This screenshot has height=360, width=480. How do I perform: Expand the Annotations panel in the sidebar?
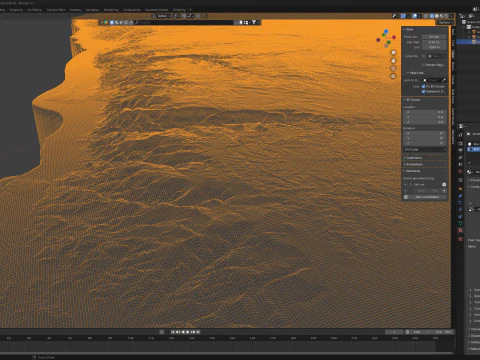[414, 164]
